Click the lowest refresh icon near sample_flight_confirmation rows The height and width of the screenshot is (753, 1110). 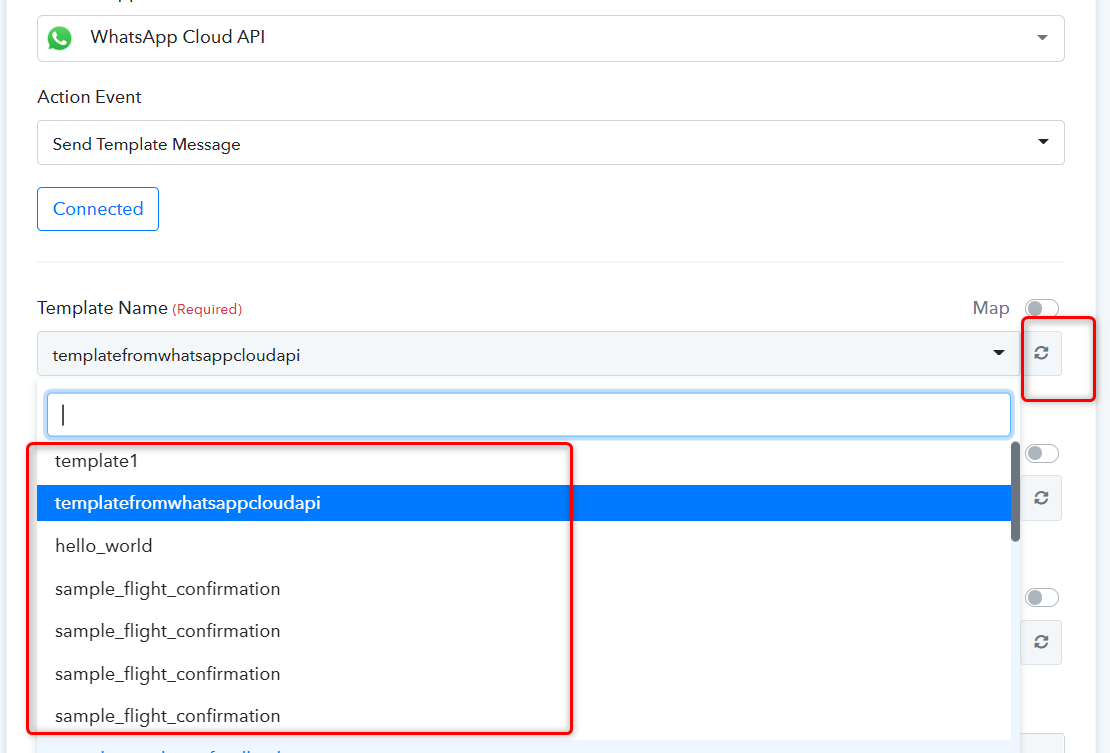point(1041,642)
